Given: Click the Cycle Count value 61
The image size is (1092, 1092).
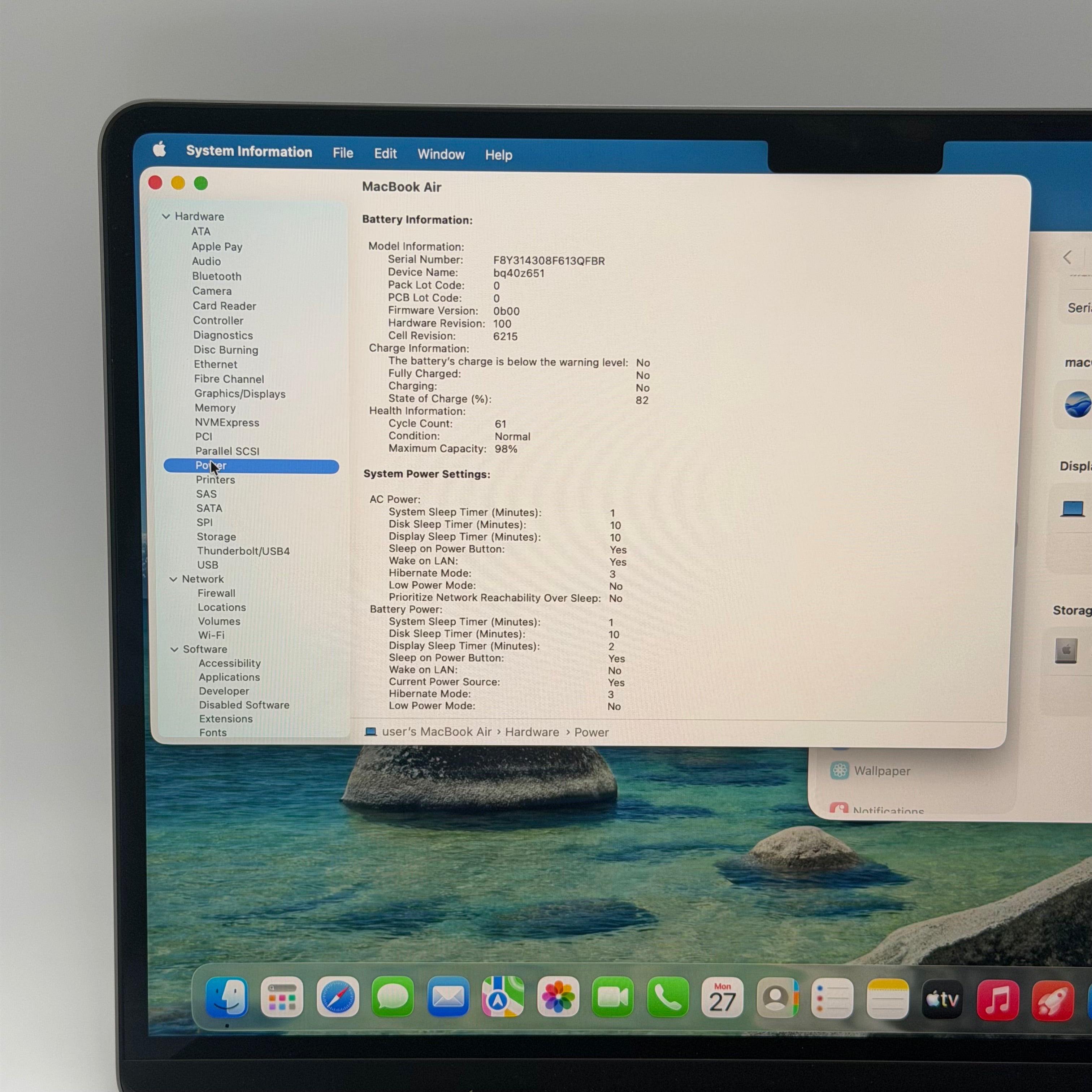Looking at the screenshot, I should [x=500, y=424].
